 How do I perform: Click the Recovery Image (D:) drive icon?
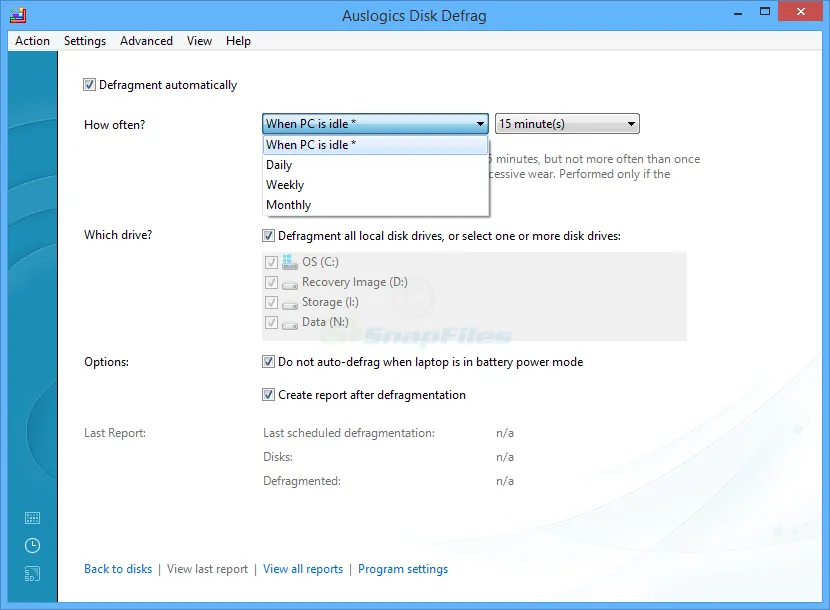tap(290, 285)
